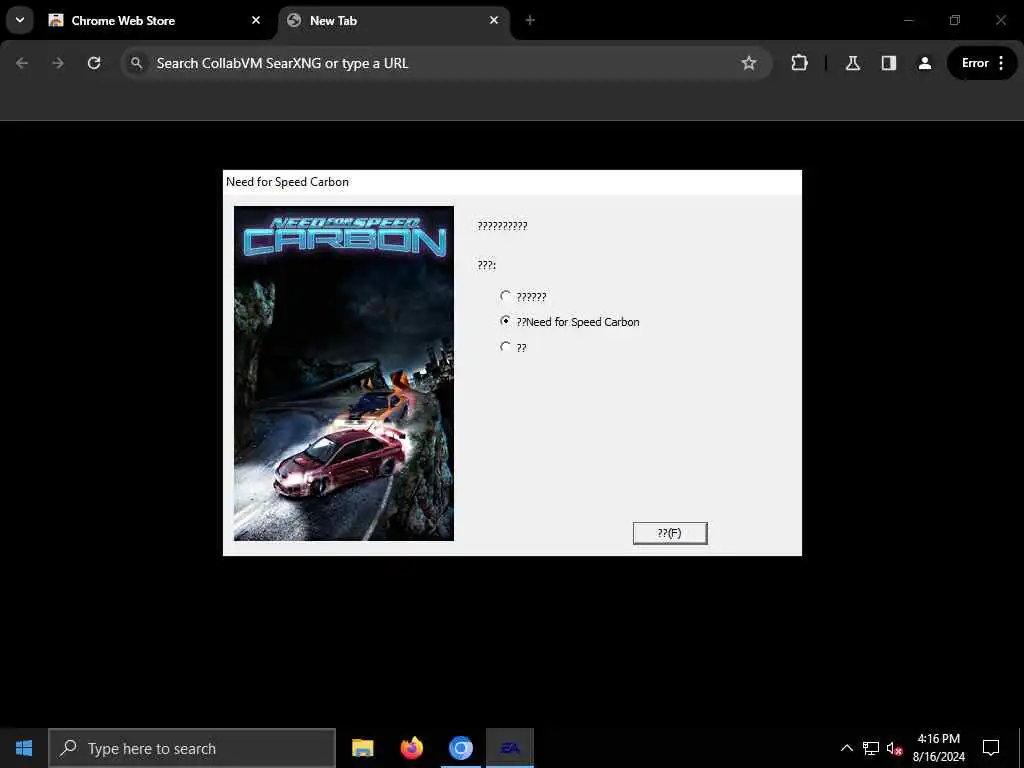Reload the page with refresh icon
The image size is (1024, 768).
coord(94,63)
